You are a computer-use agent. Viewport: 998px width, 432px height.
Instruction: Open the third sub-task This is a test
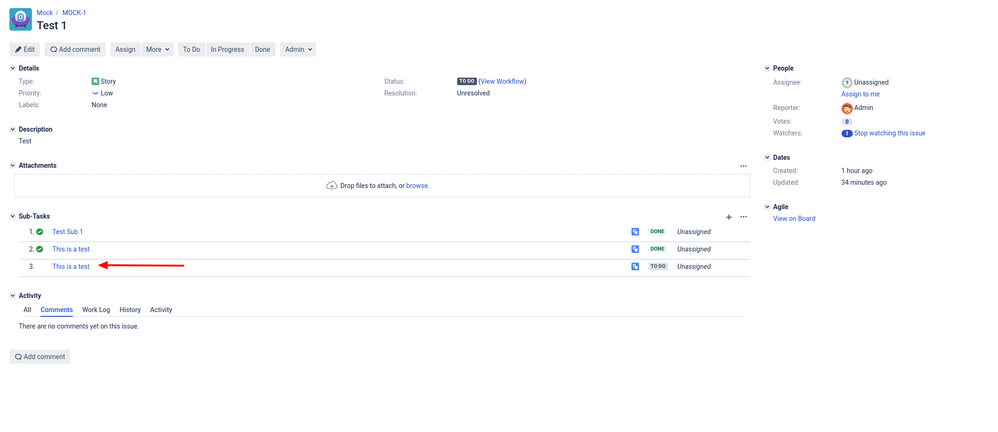tap(71, 267)
